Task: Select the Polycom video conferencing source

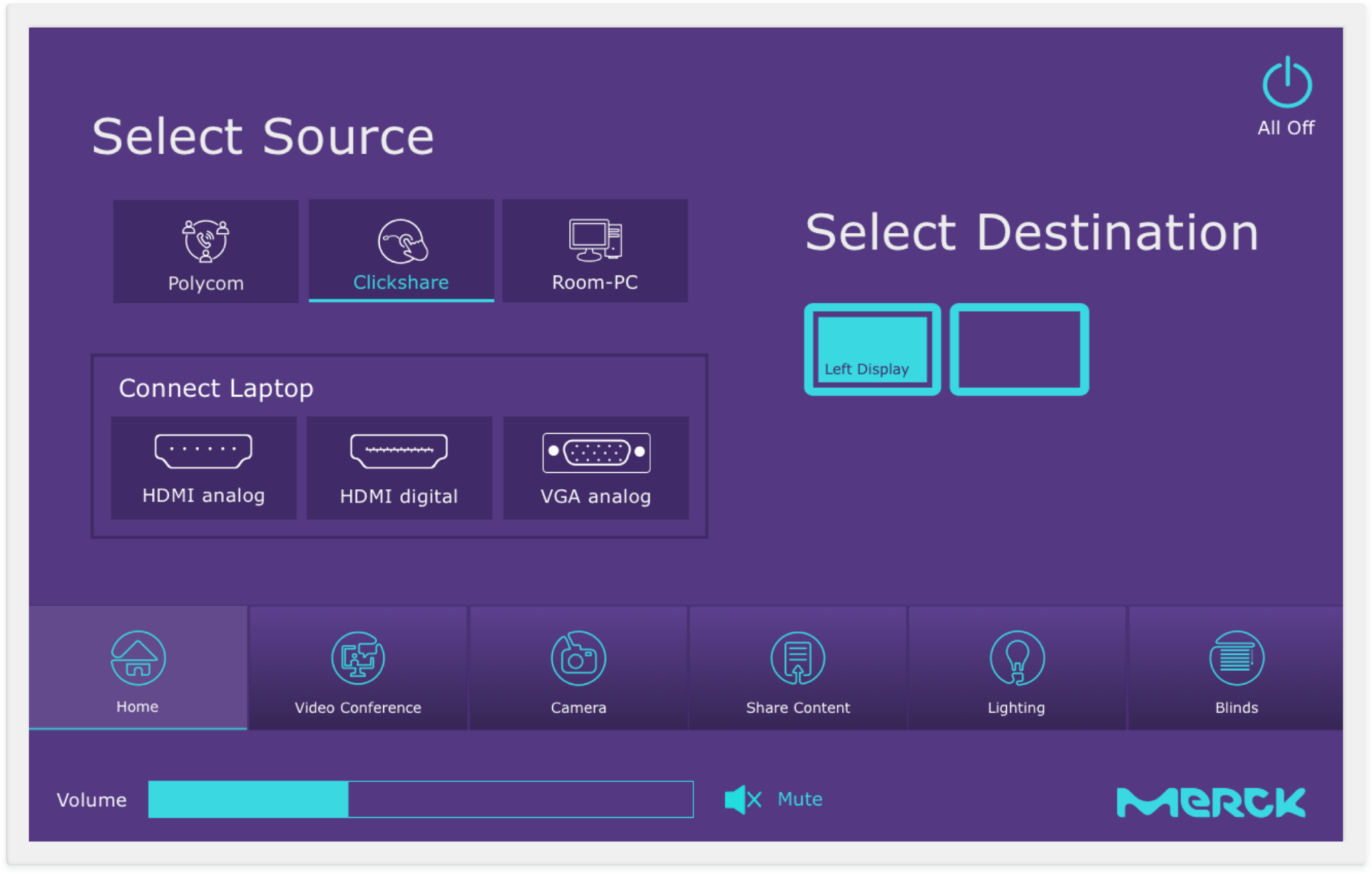Action: pyautogui.click(x=204, y=251)
